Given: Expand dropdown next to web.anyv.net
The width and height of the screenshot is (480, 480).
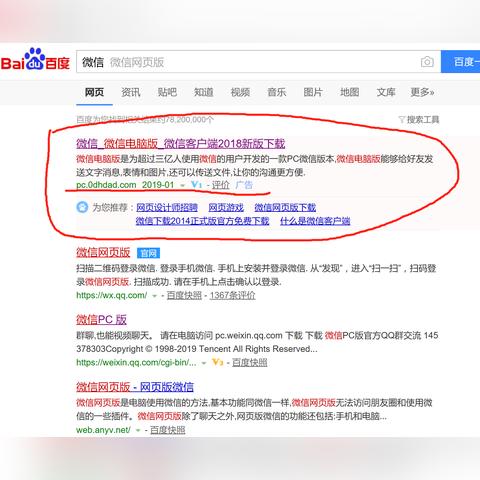Looking at the screenshot, I should (x=138, y=430).
